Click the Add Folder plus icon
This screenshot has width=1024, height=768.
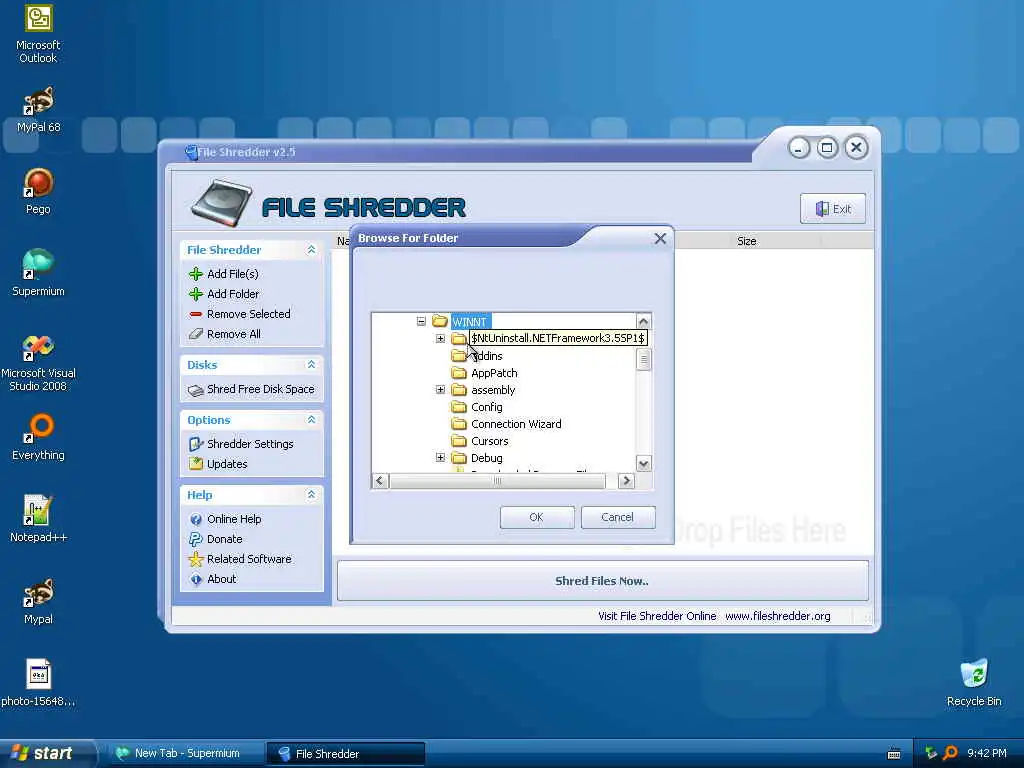(196, 294)
